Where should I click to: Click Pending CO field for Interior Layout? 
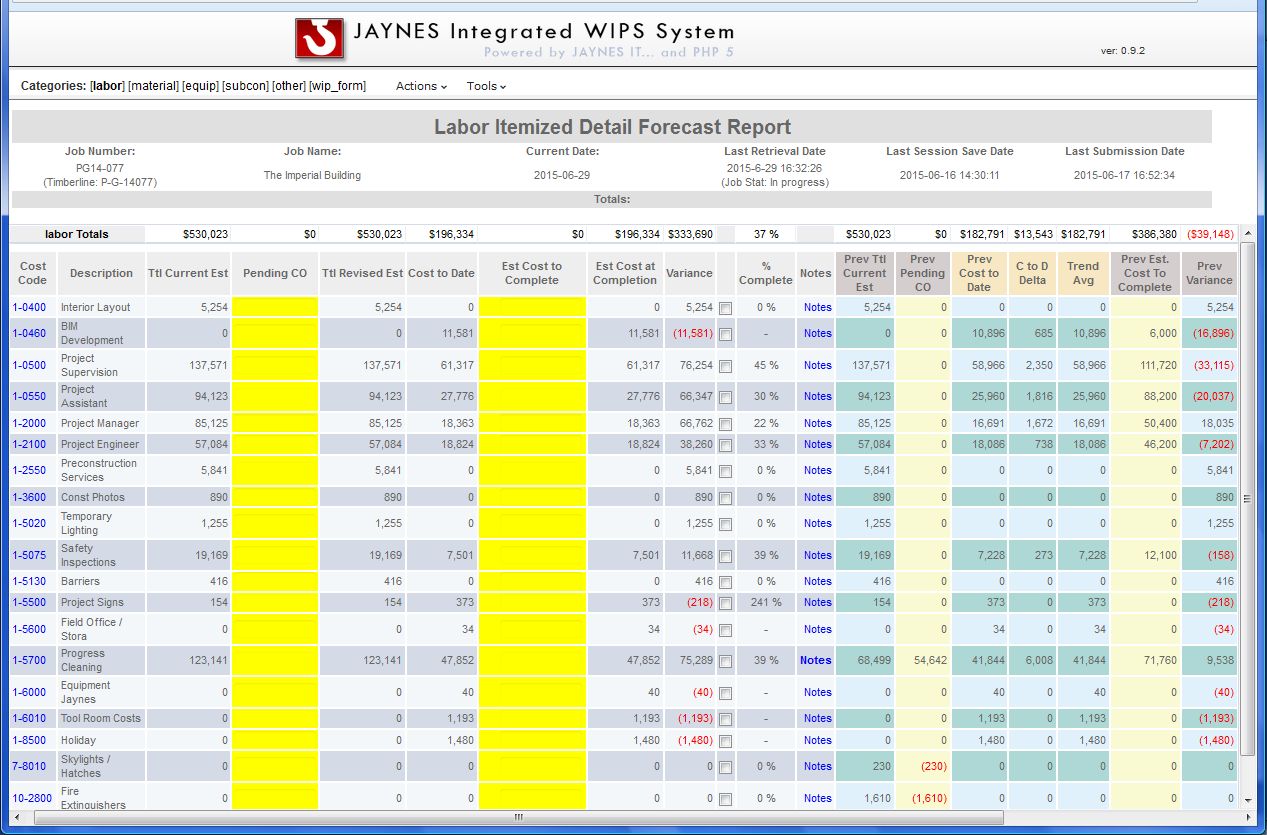(275, 308)
